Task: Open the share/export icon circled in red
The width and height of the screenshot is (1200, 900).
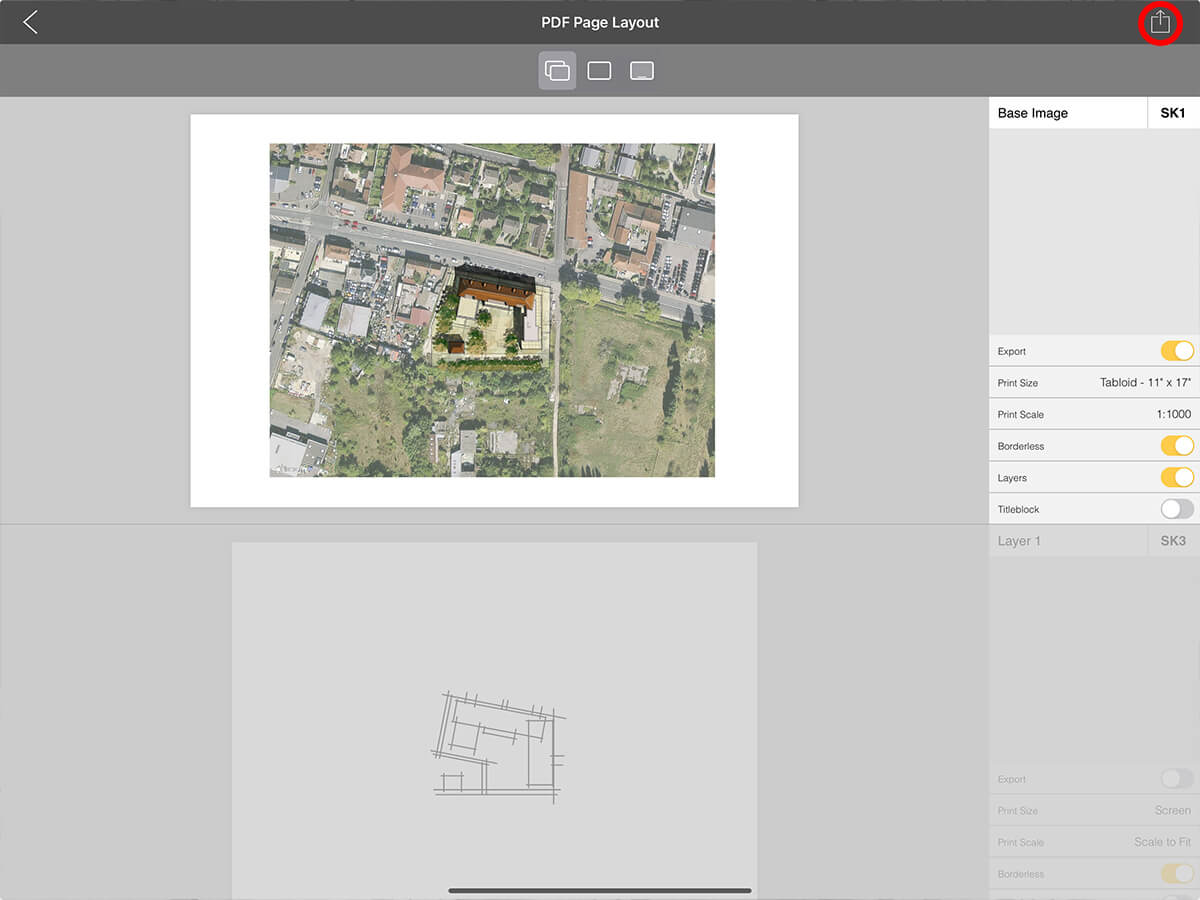Action: pyautogui.click(x=1159, y=22)
